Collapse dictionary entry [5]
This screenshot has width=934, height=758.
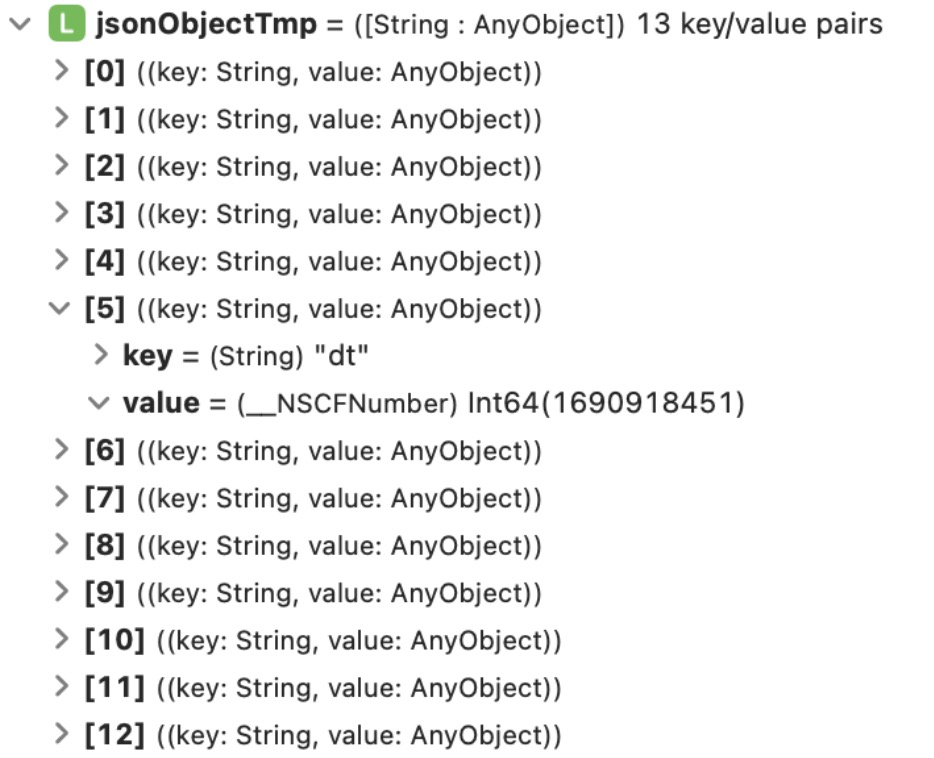click(61, 309)
